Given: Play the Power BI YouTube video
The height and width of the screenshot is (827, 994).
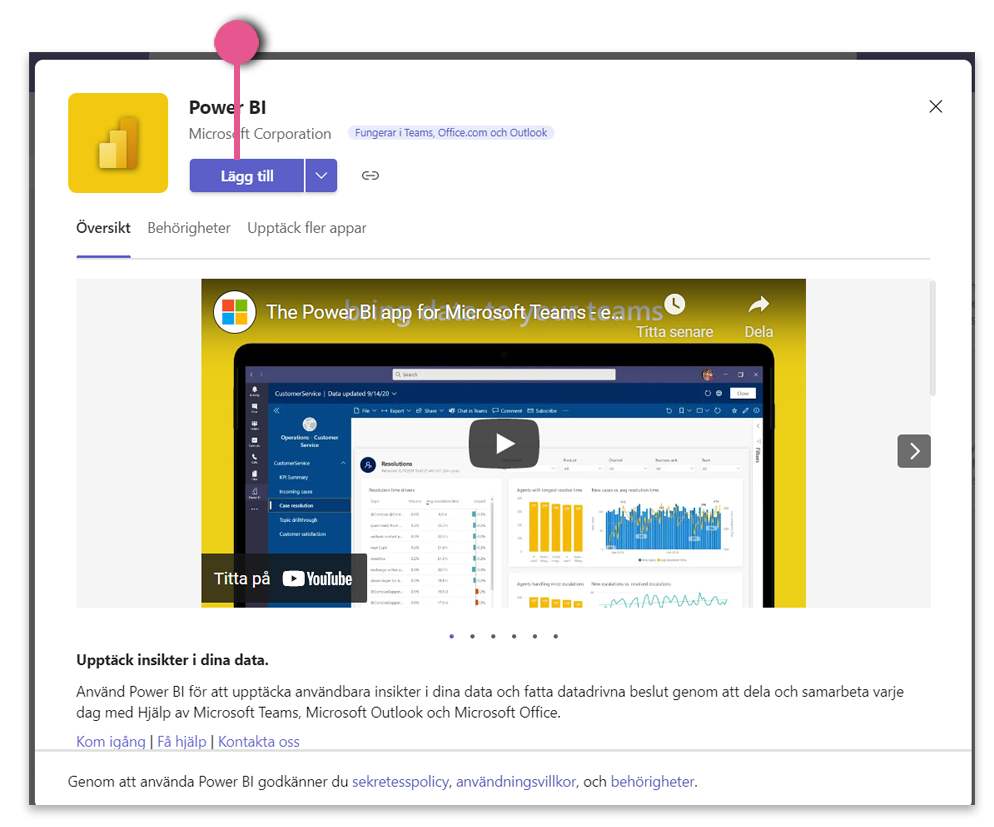Looking at the screenshot, I should [x=504, y=444].
